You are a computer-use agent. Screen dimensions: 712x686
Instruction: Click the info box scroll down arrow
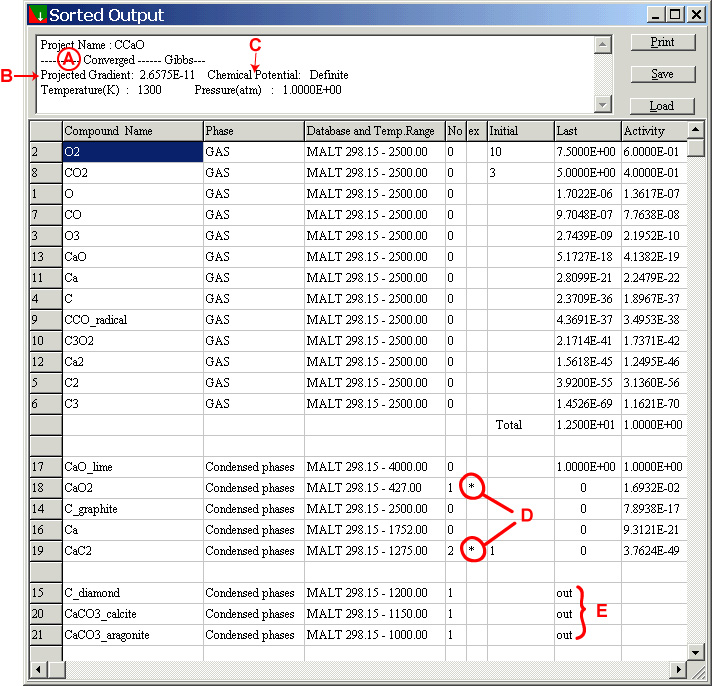[602, 105]
